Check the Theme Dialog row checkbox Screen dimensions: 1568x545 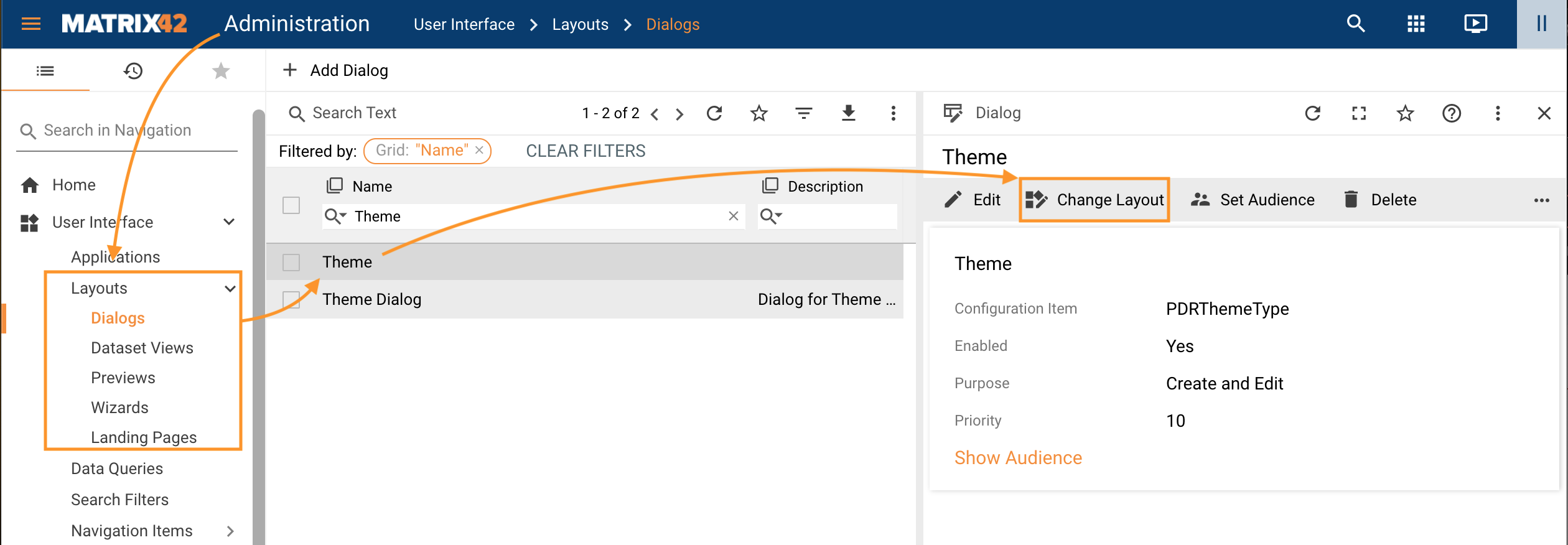coord(291,300)
